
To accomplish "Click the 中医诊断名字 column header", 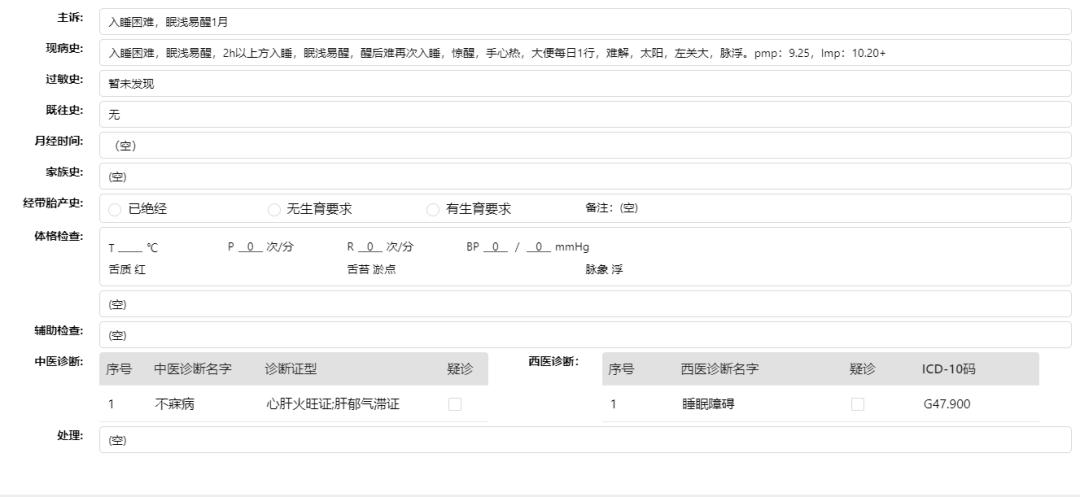I will point(193,369).
